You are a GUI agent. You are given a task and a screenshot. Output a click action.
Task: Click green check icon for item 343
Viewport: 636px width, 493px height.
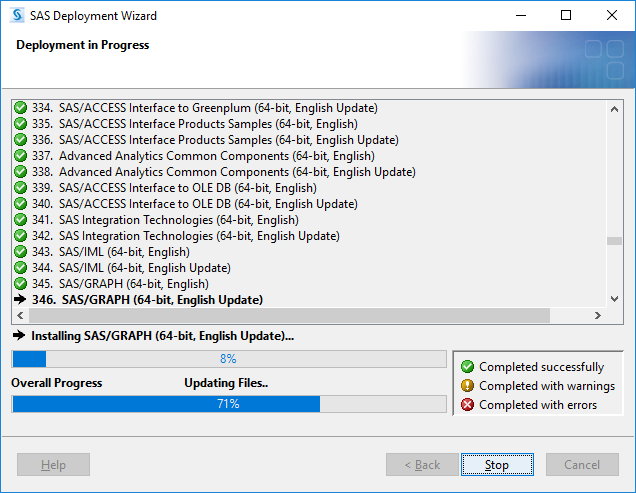20,252
